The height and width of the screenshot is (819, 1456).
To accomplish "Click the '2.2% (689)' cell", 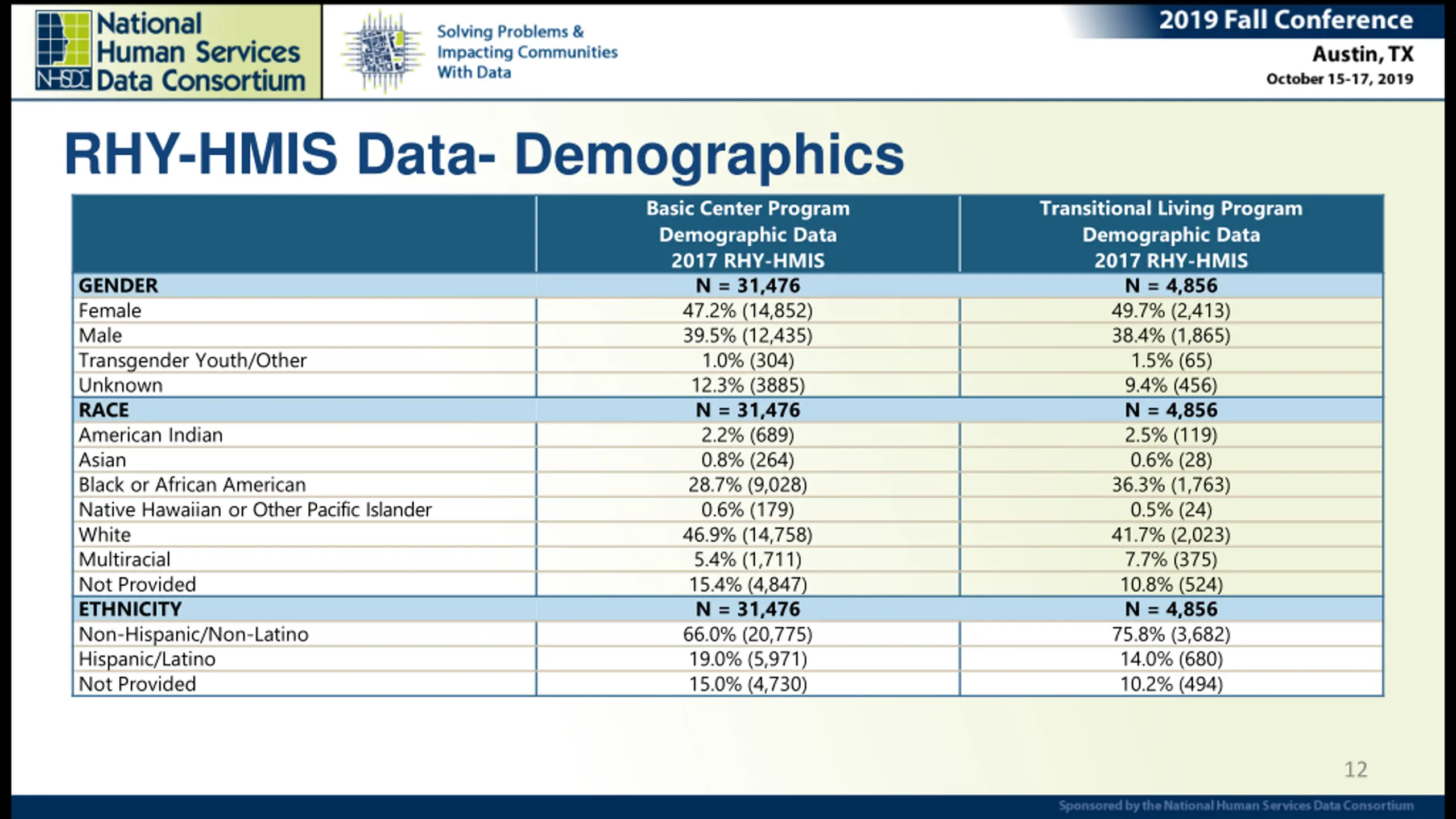I will click(748, 435).
